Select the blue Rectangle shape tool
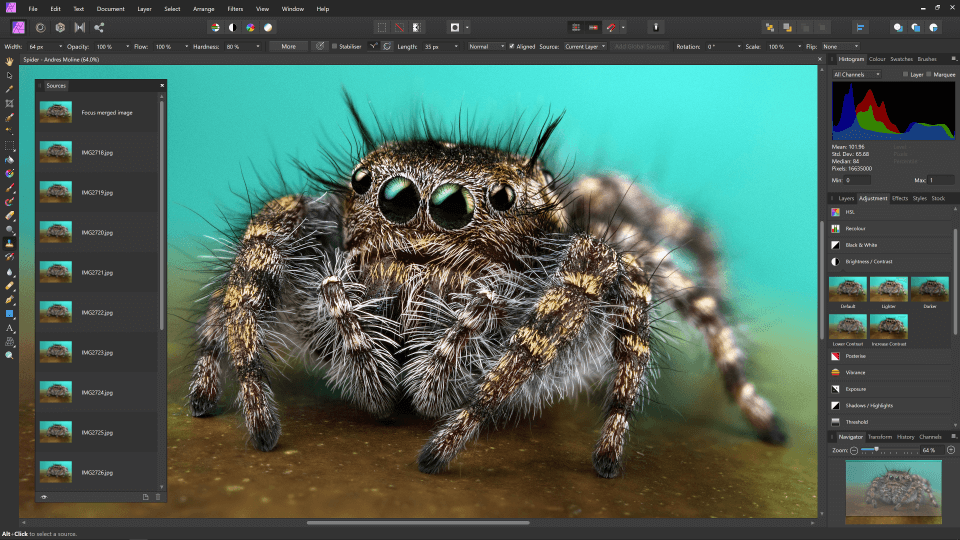The image size is (960, 540). pos(9,314)
